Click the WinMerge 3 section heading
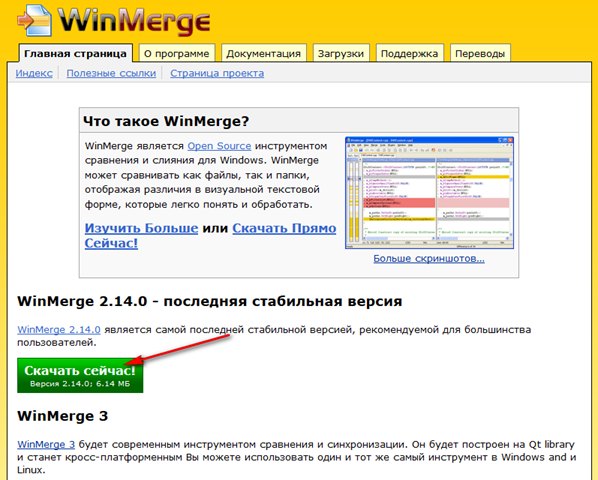The height and width of the screenshot is (480, 598). coord(63,416)
